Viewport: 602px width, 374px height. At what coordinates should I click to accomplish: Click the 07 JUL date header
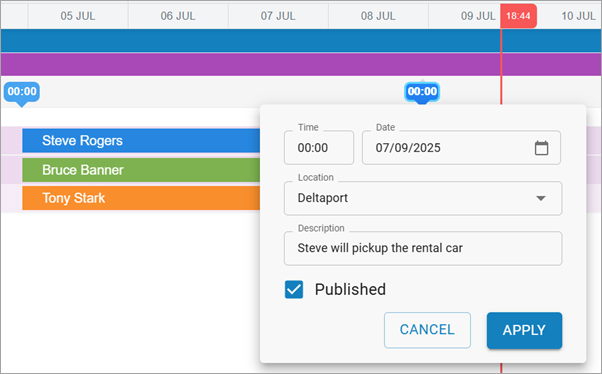point(278,16)
